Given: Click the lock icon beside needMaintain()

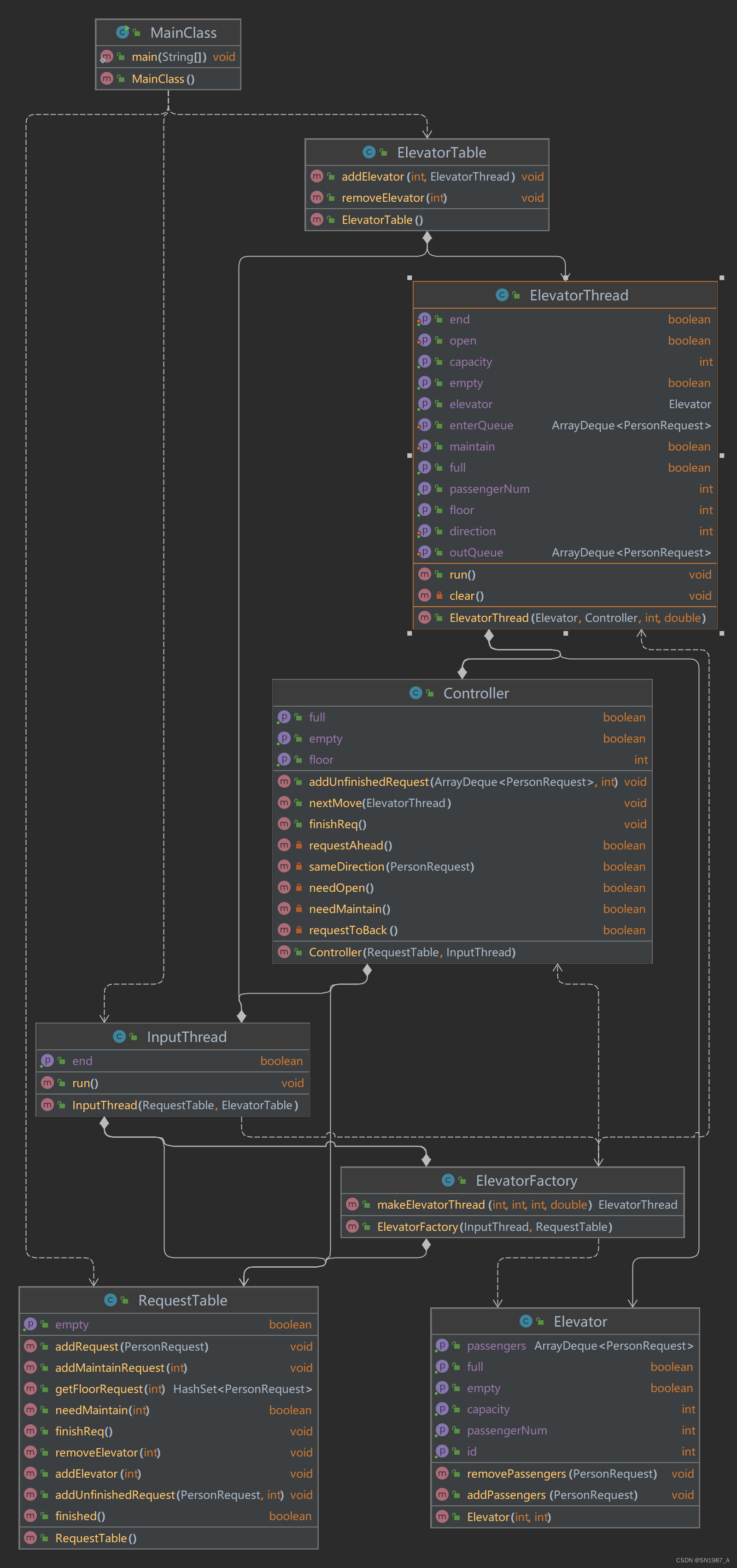Looking at the screenshot, I should click(x=298, y=908).
